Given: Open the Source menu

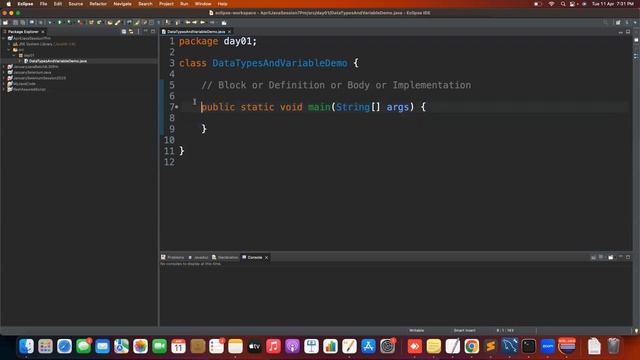Looking at the screenshot, I should [x=76, y=4].
